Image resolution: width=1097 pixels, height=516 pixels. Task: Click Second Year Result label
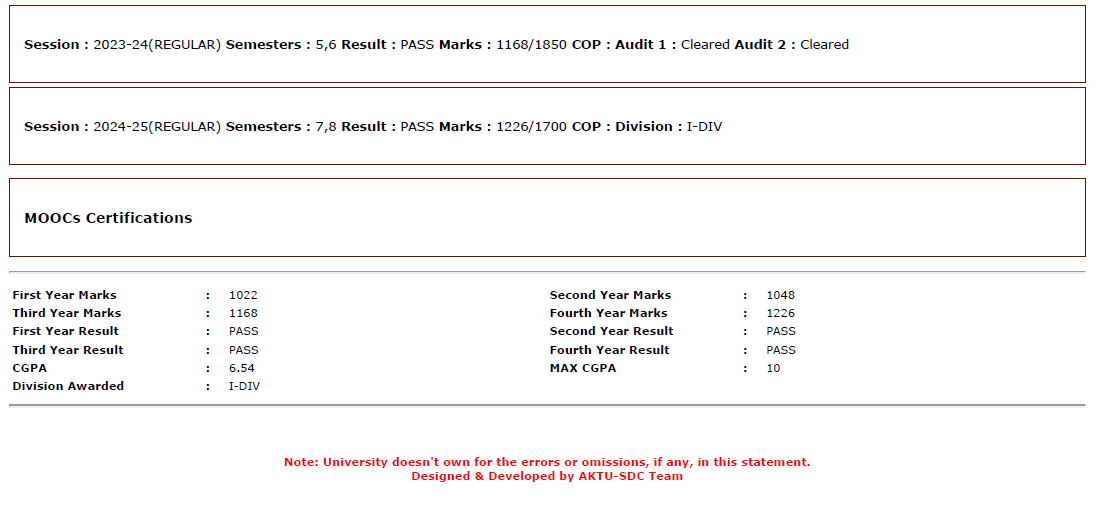point(611,331)
